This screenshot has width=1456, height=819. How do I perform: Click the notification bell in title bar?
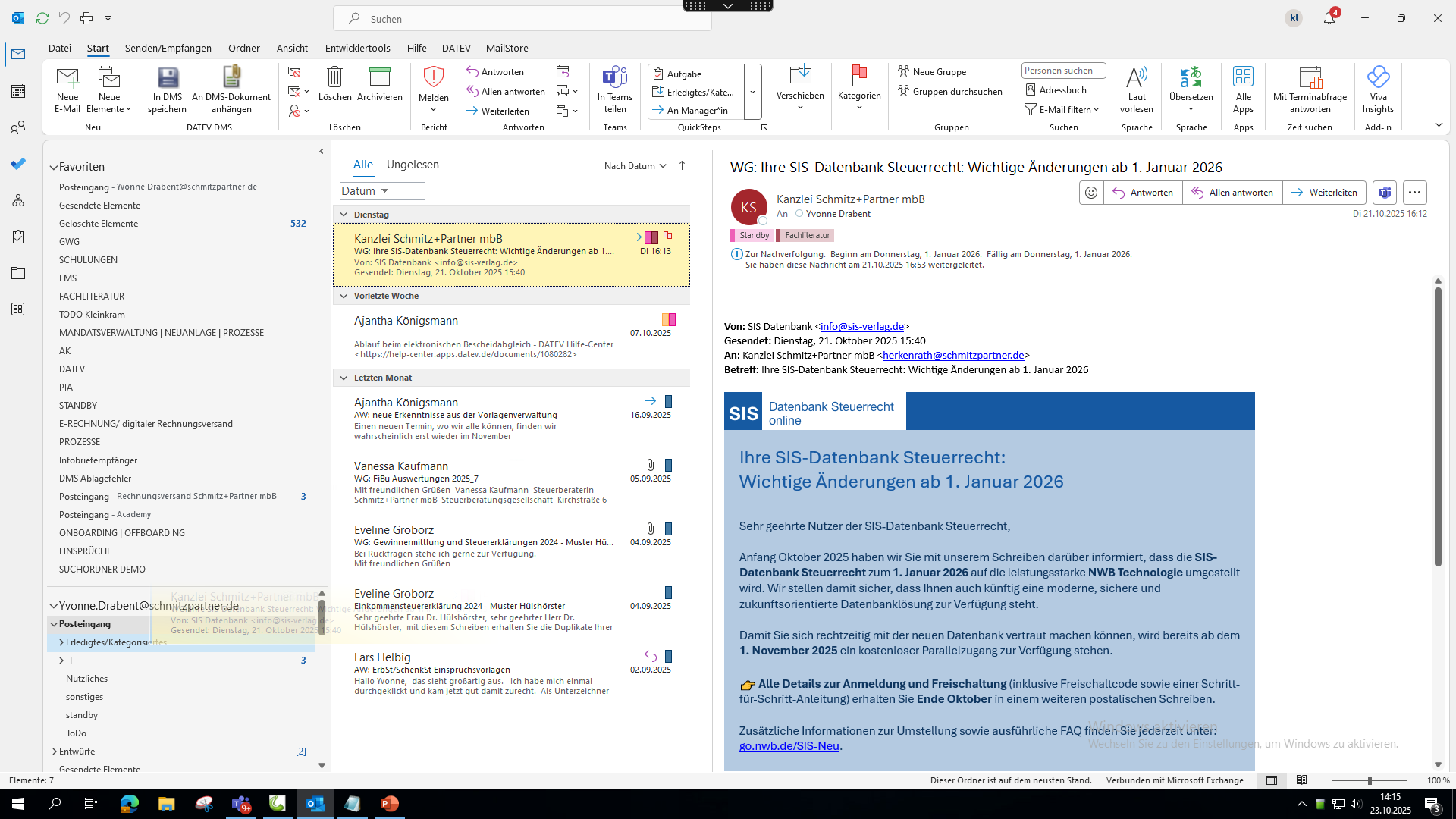[x=1329, y=18]
